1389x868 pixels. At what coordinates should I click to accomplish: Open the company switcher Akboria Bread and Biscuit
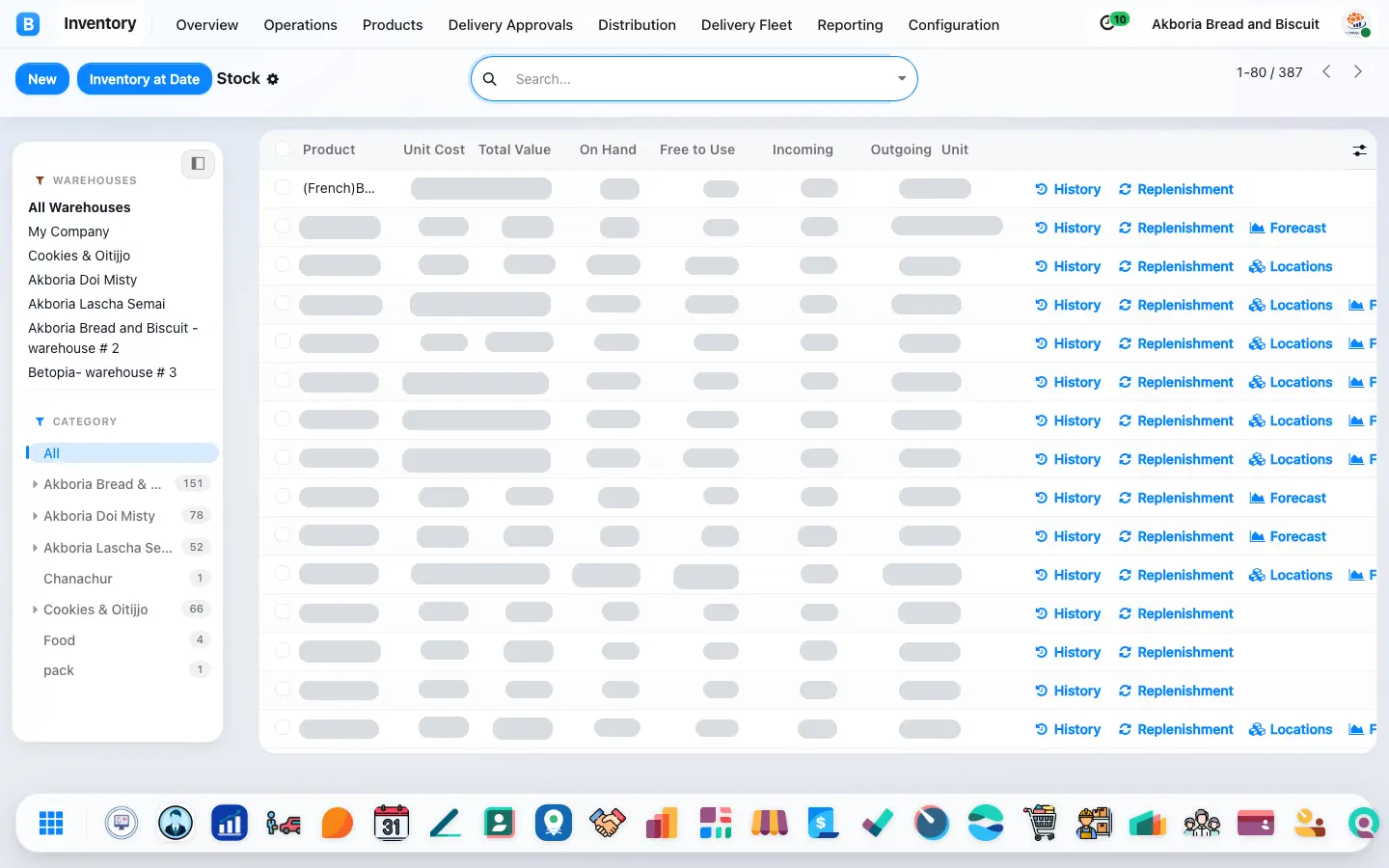click(1236, 24)
